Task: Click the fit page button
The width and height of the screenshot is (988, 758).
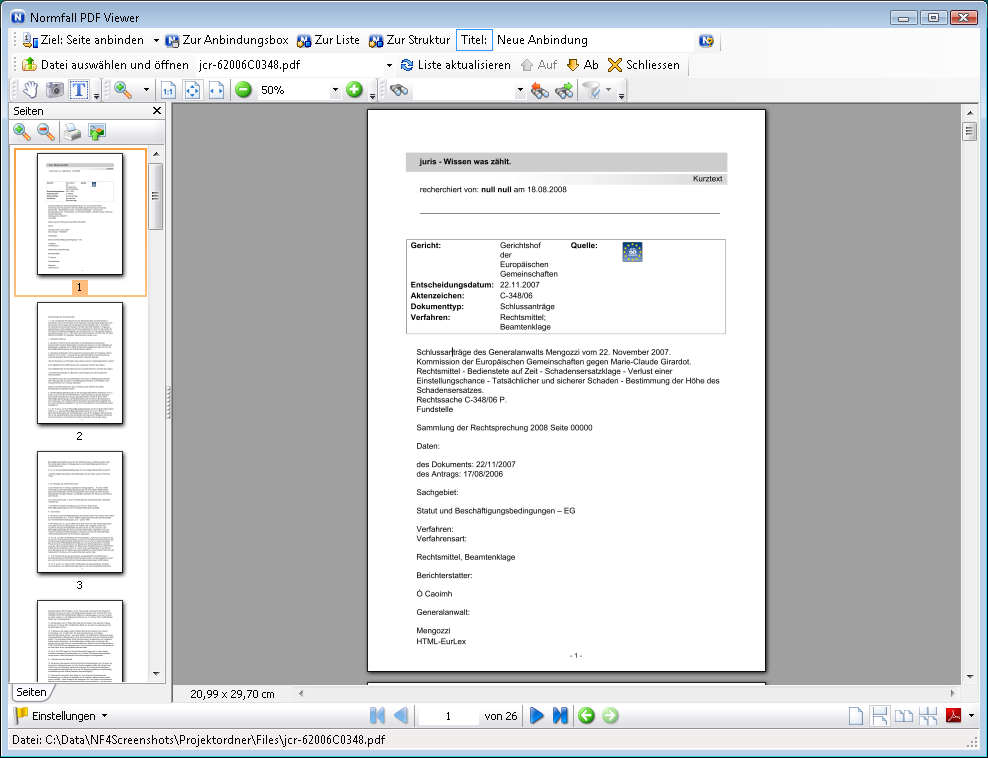Action: coord(192,90)
